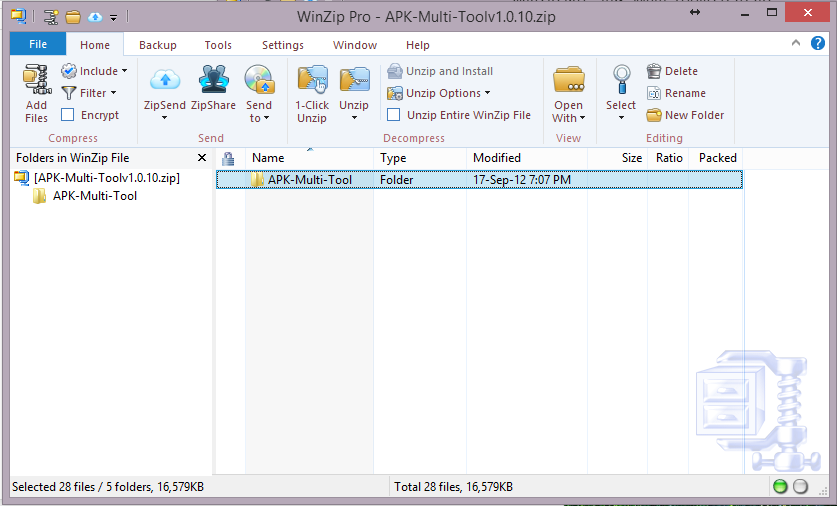This screenshot has height=506, width=837.
Task: Switch to the Help tab
Action: (x=417, y=45)
